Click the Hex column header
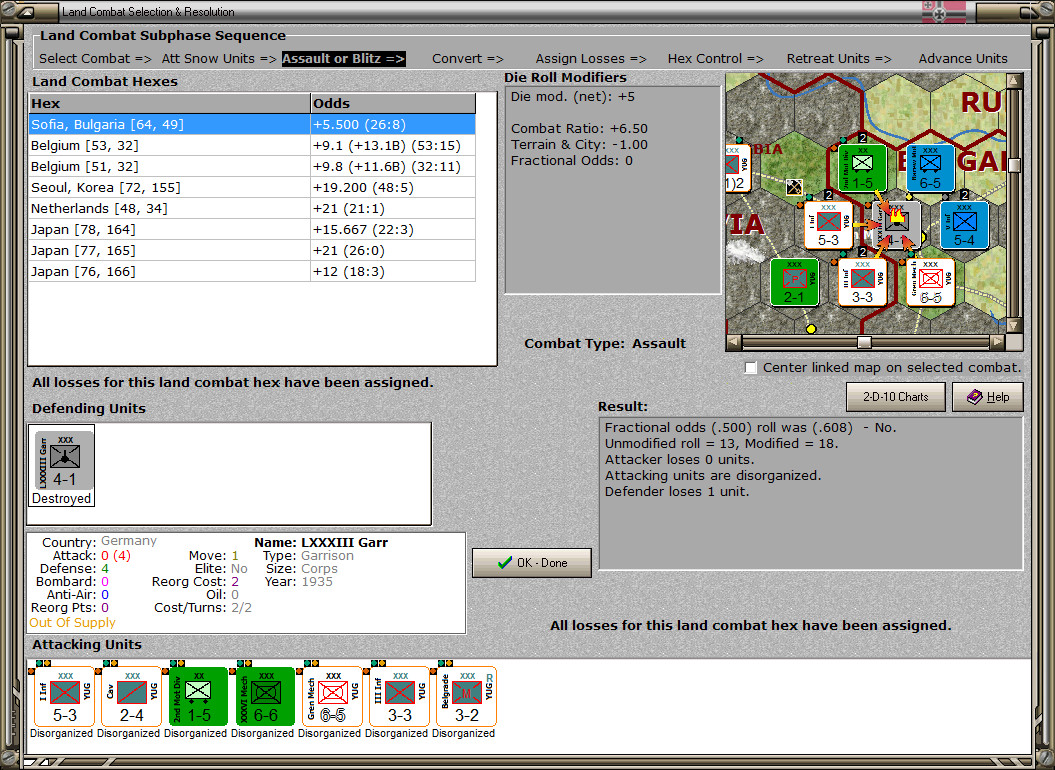This screenshot has width=1055, height=770. click(x=169, y=103)
